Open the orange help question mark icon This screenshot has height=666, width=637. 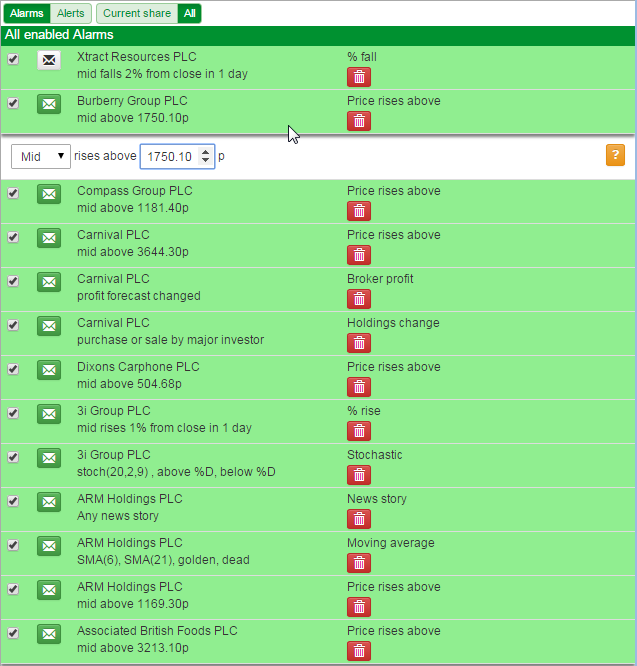click(x=615, y=155)
